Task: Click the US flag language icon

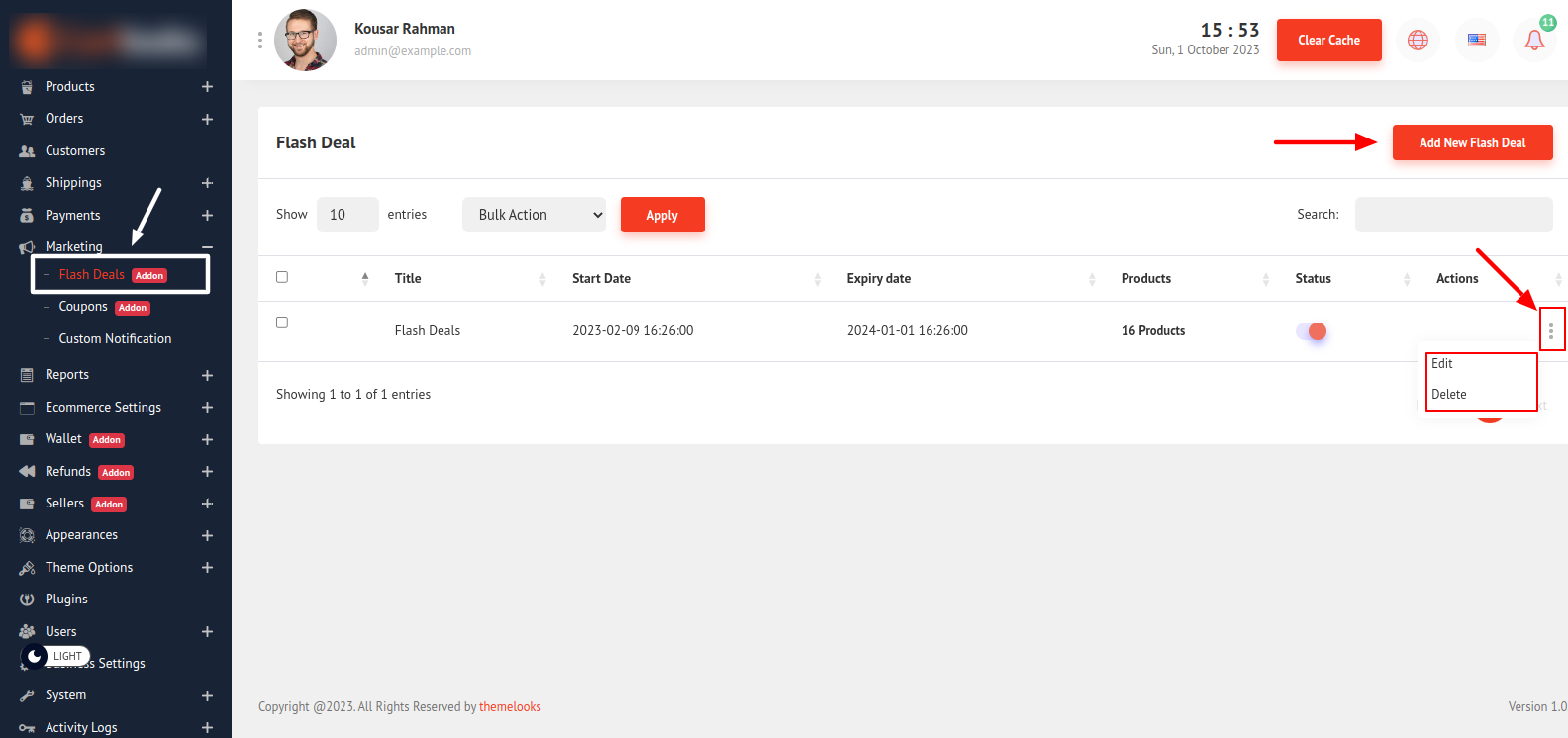Action: click(x=1477, y=41)
